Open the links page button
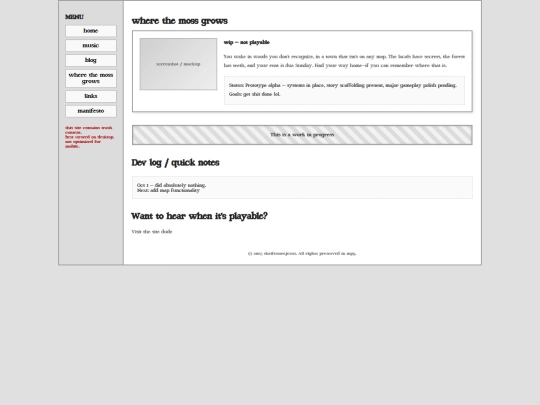The image size is (540, 405). [91, 96]
